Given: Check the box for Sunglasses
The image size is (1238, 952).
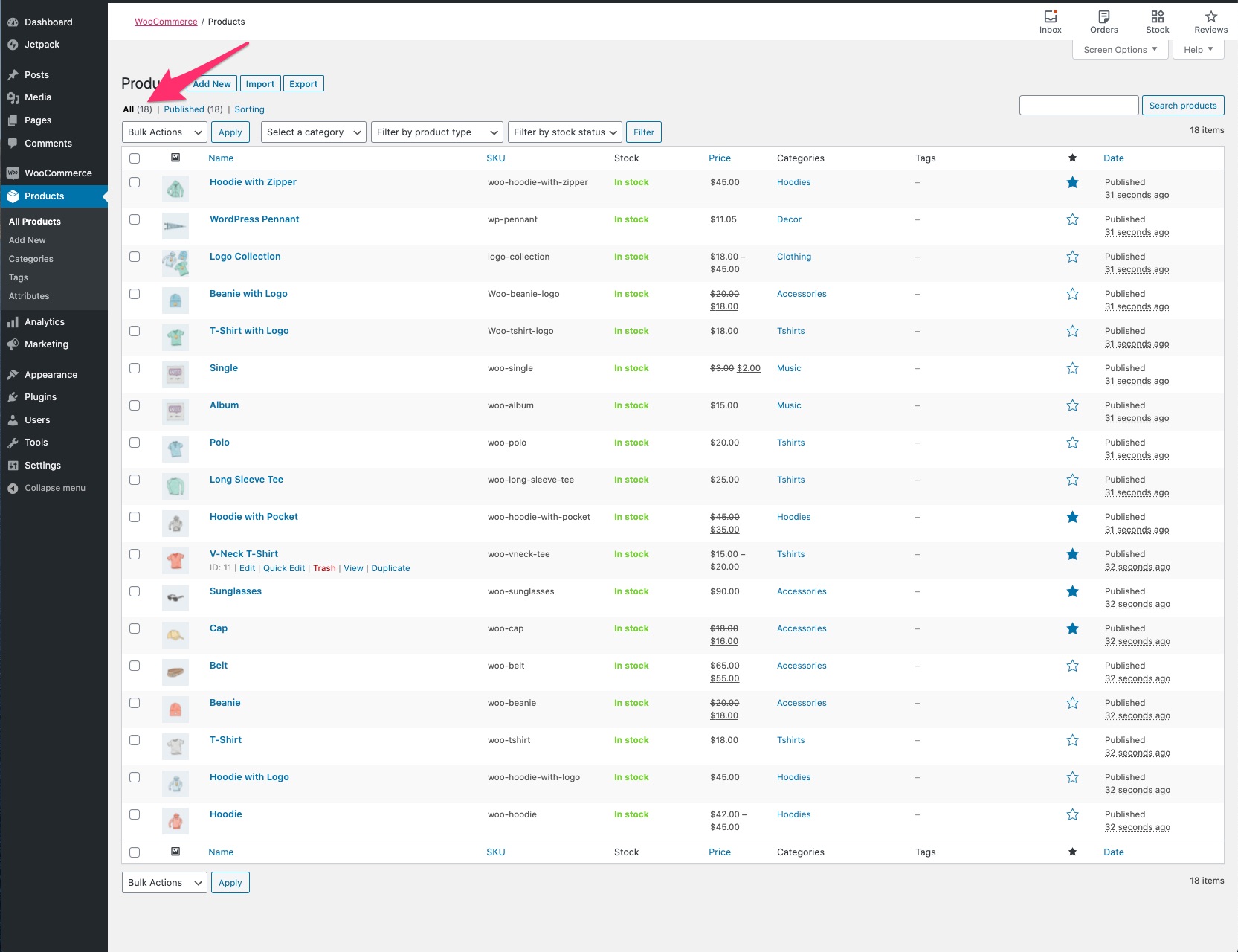Looking at the screenshot, I should click(135, 591).
